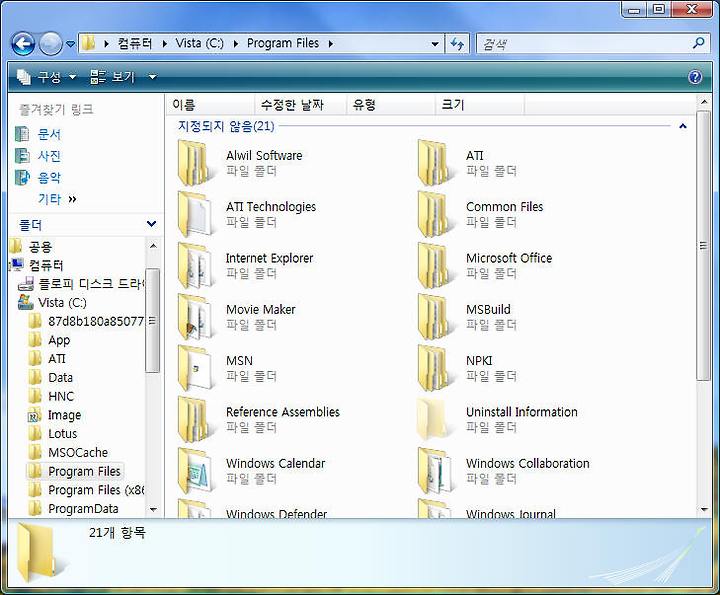This screenshot has height=595, width=720.
Task: Click the Program Files breadcrumb segment
Action: click(x=283, y=44)
